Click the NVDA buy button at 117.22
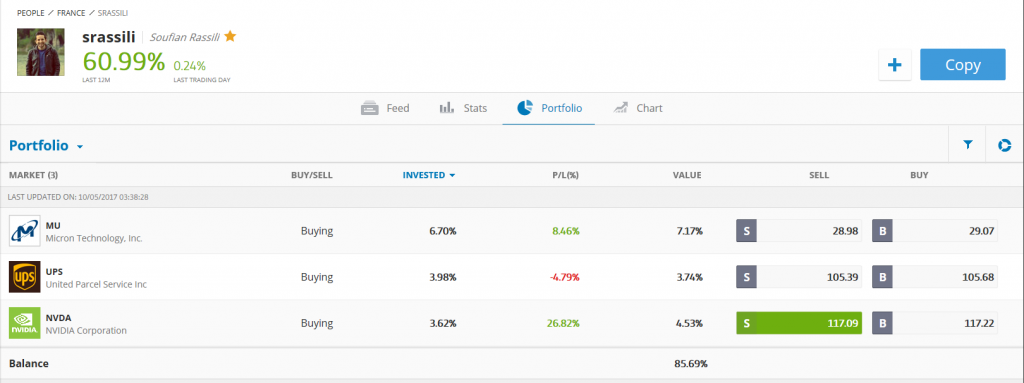Screen dimensions: 1024x383 click(x=935, y=323)
